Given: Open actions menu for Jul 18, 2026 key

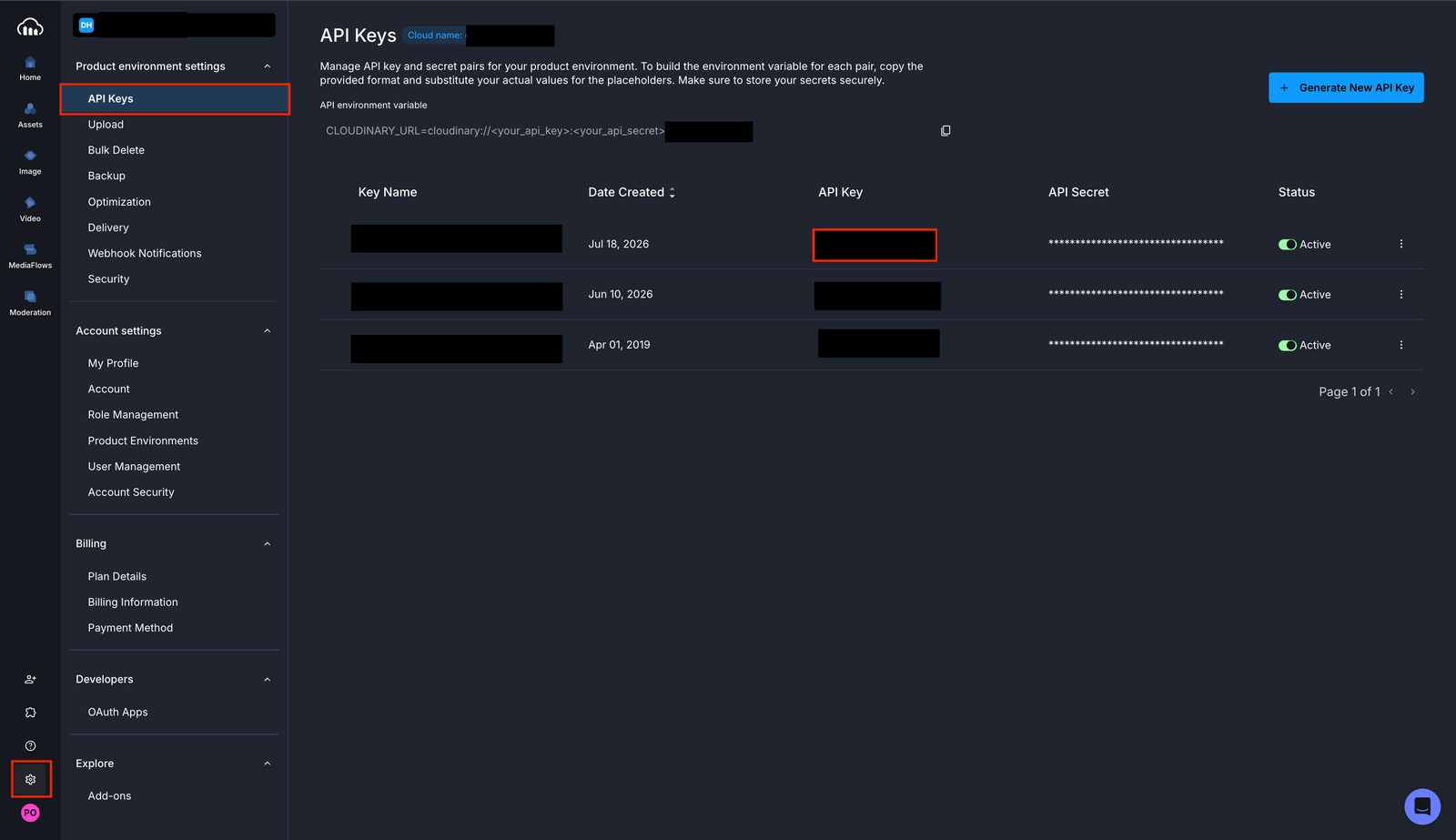Looking at the screenshot, I should click(1400, 244).
